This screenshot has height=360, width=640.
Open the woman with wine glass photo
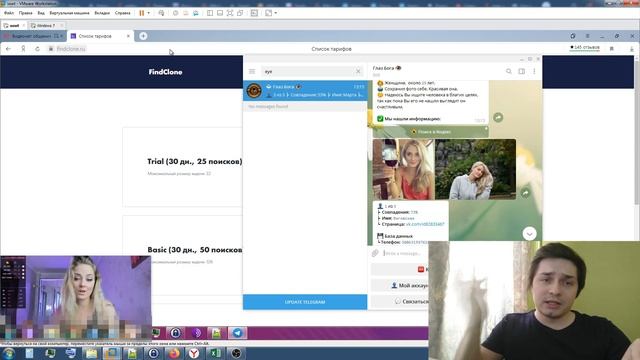click(403, 169)
